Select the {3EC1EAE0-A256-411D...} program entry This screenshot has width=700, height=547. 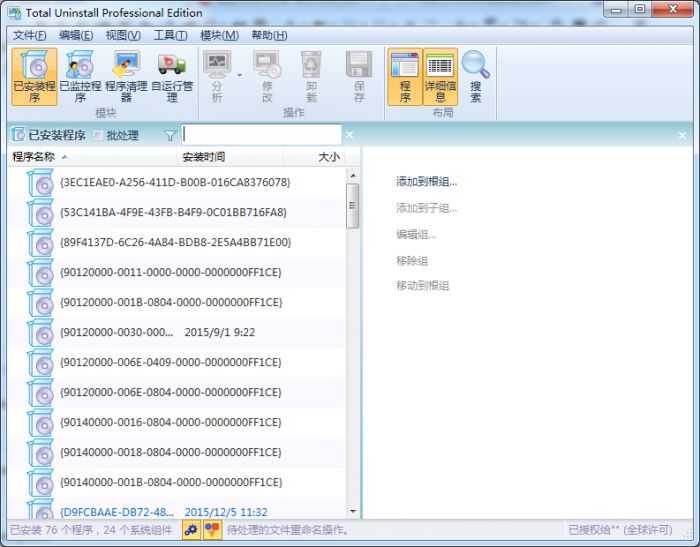click(x=177, y=182)
